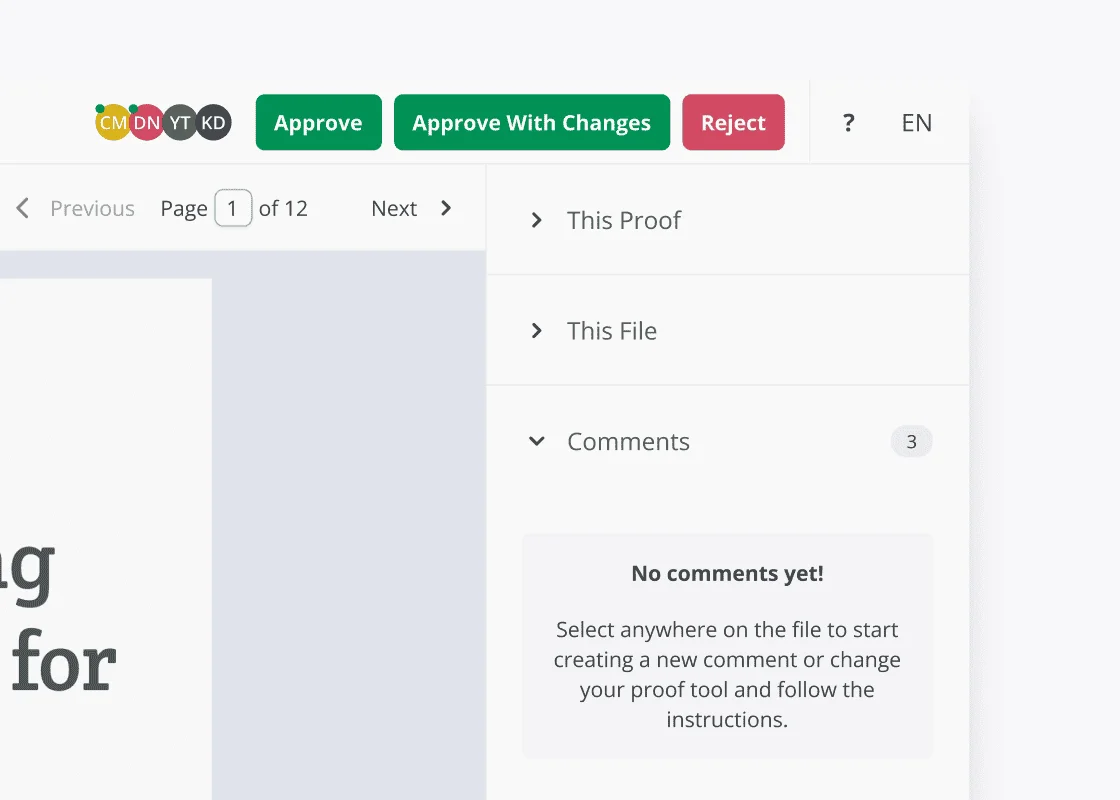Click the comments count badge showing 3
The image size is (1120, 800).
click(x=911, y=441)
